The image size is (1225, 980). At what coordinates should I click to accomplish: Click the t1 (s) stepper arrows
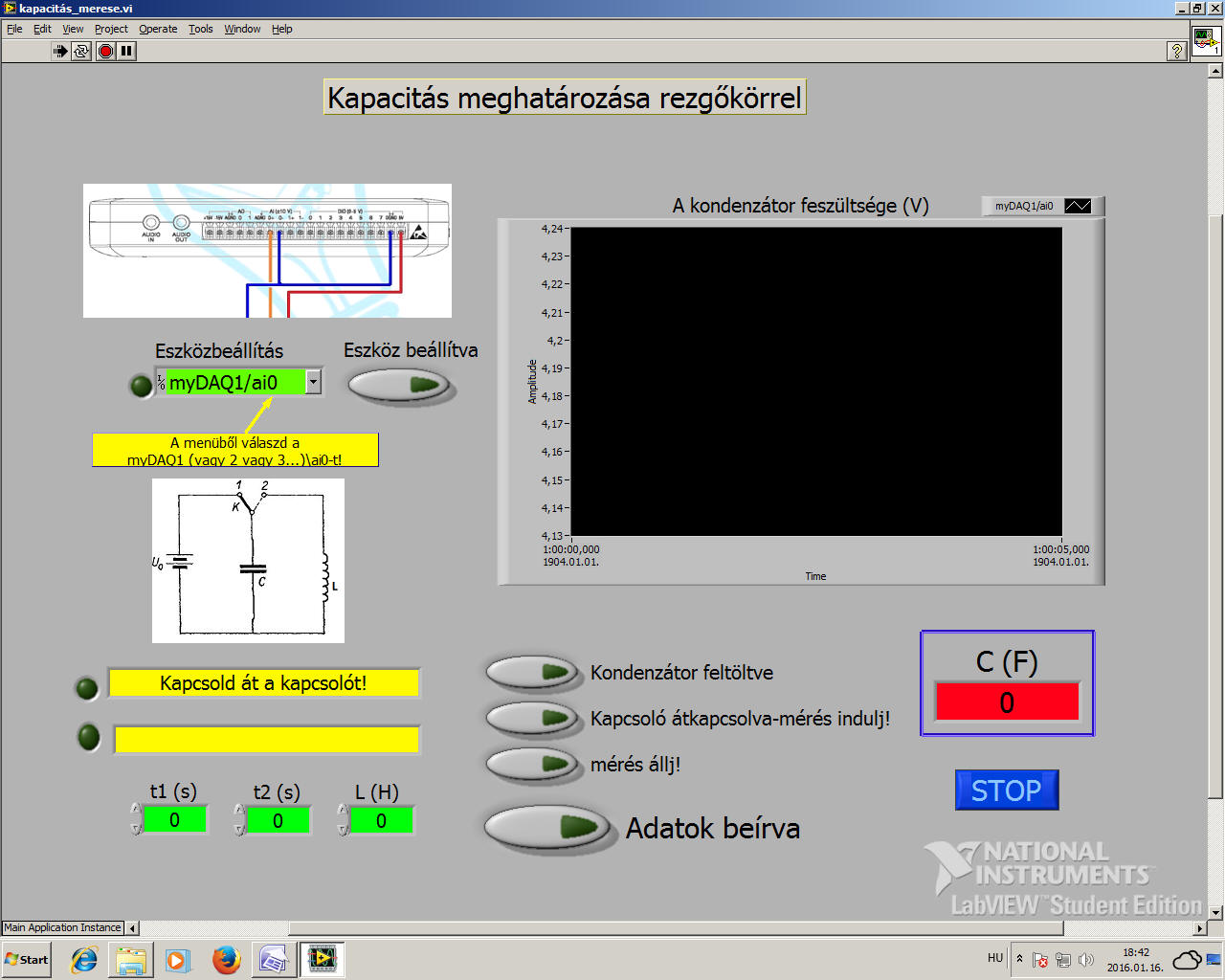136,819
